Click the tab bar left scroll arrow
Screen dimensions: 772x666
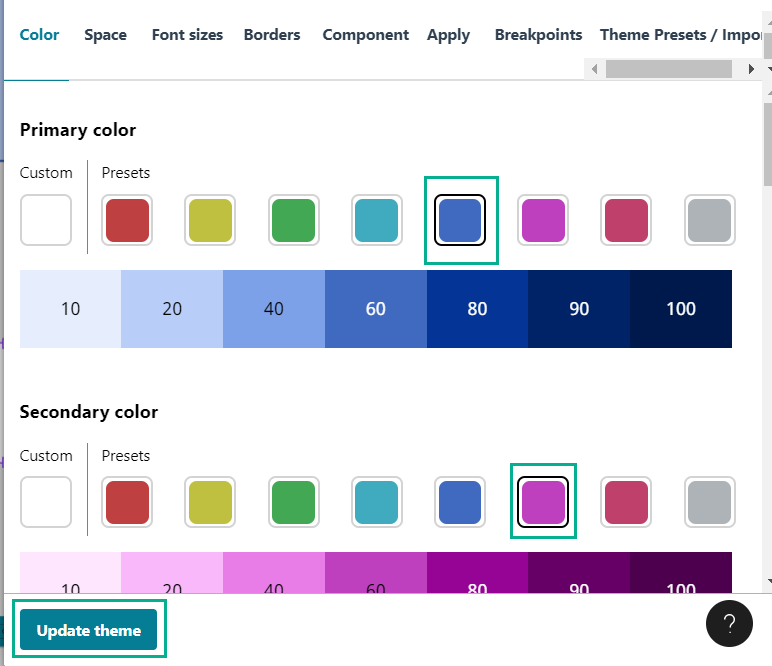[x=594, y=69]
